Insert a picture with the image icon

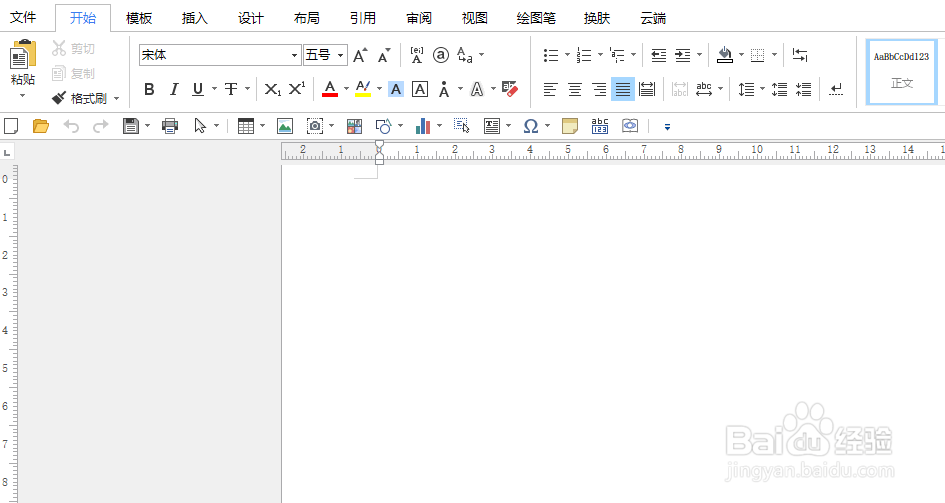284,126
